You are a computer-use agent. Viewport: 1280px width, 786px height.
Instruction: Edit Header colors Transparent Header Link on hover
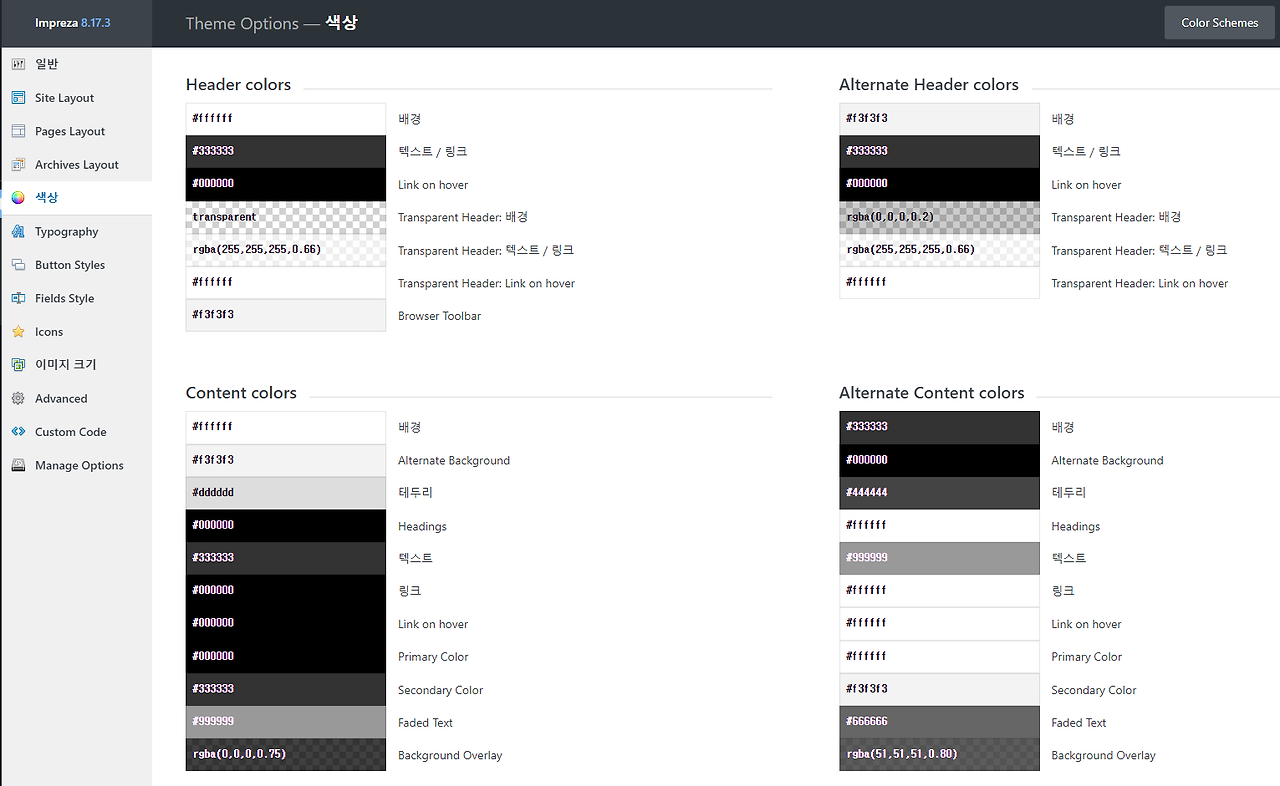[286, 283]
